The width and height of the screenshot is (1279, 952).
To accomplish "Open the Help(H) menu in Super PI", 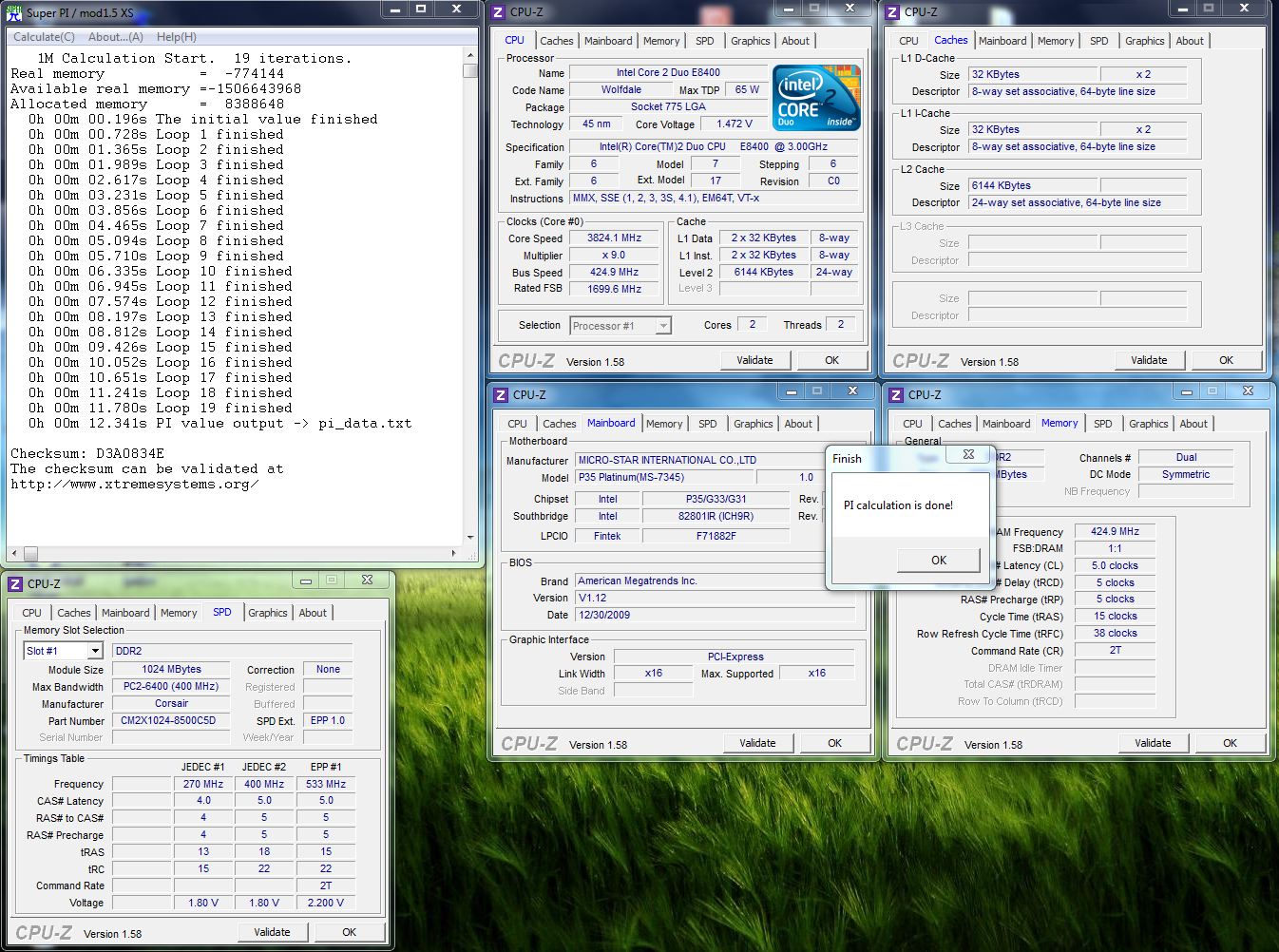I will (177, 37).
